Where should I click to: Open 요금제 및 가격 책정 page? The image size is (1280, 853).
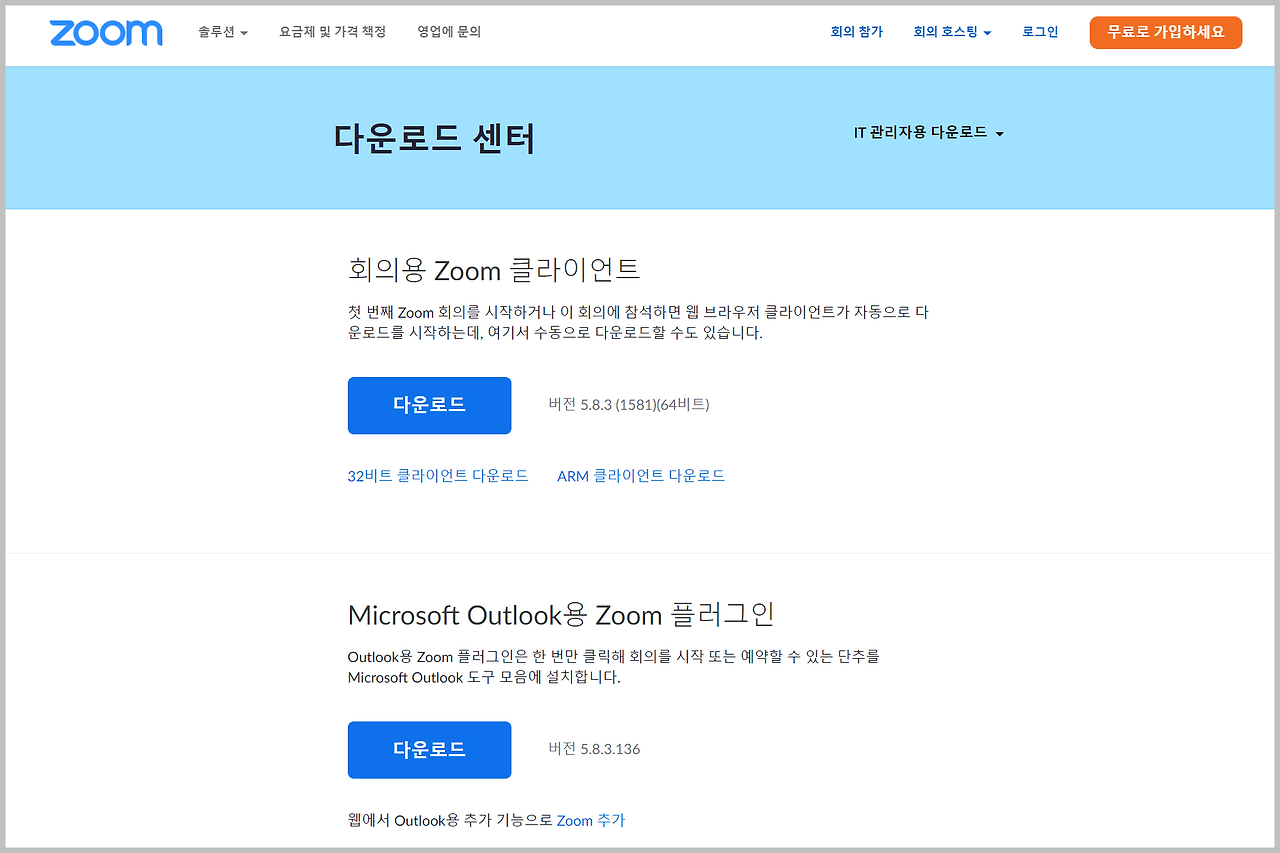[x=332, y=32]
